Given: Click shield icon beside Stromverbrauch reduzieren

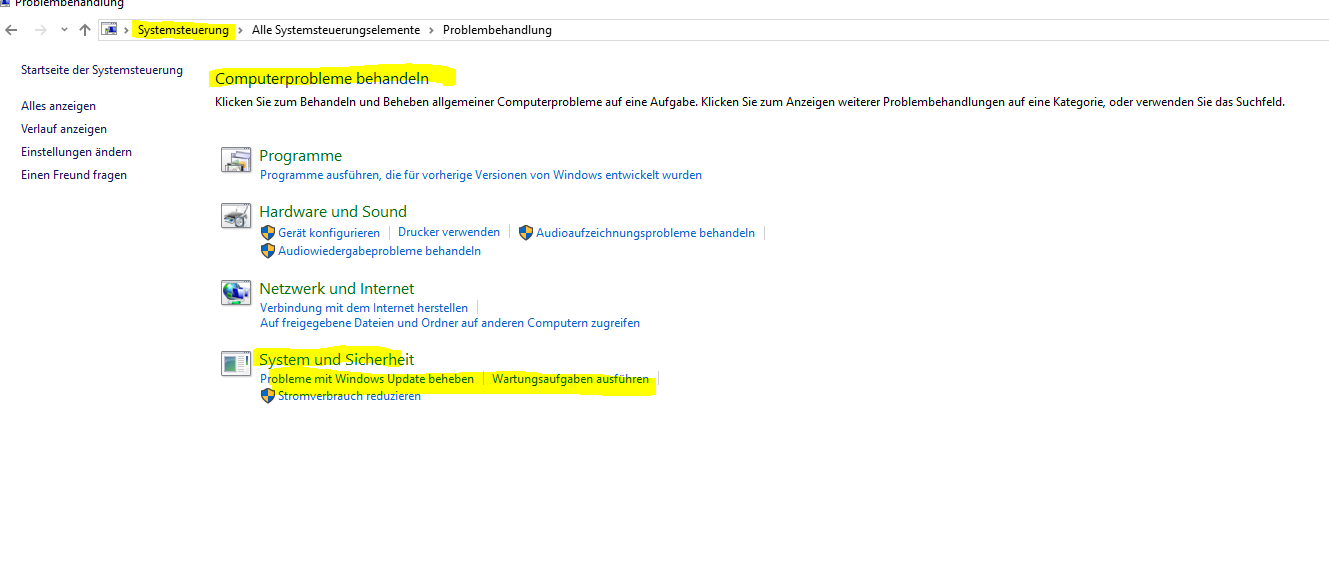Looking at the screenshot, I should click(267, 395).
